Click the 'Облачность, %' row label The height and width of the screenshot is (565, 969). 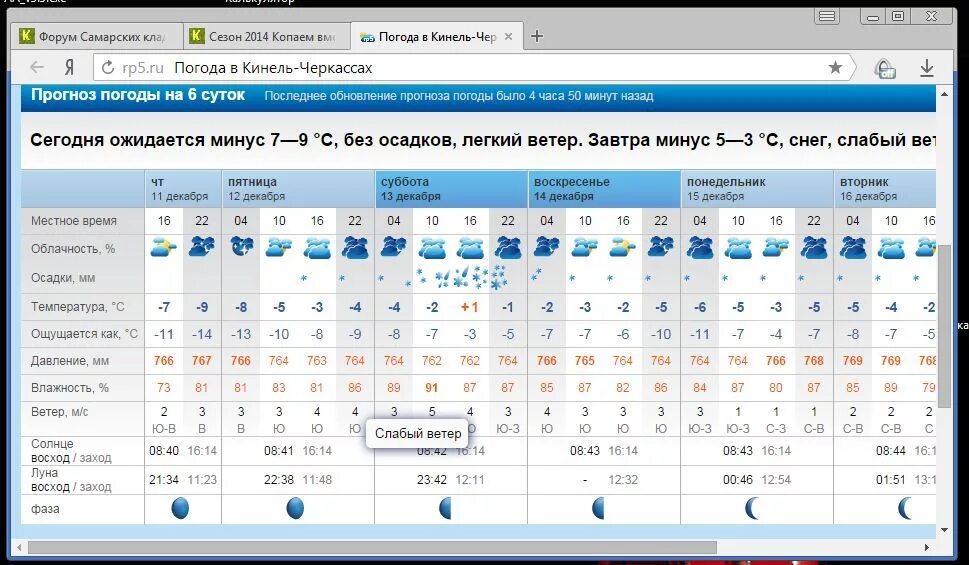coord(73,249)
